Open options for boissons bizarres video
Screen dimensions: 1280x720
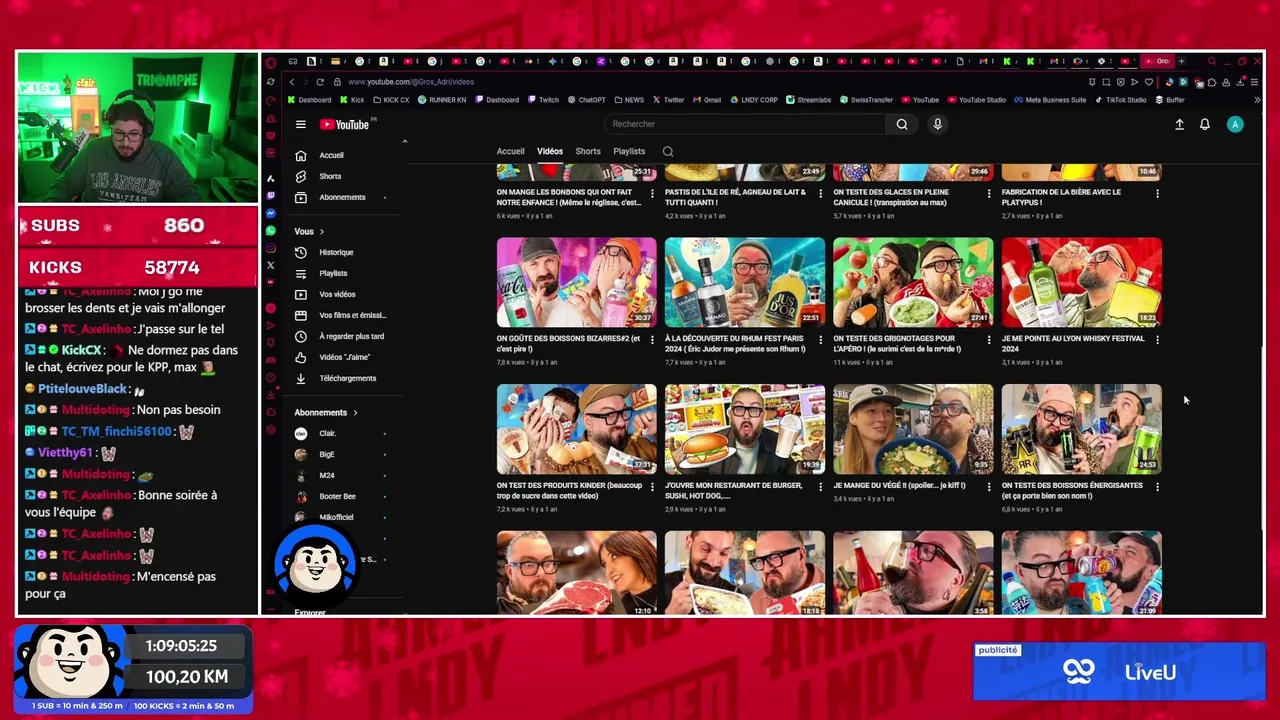653,340
